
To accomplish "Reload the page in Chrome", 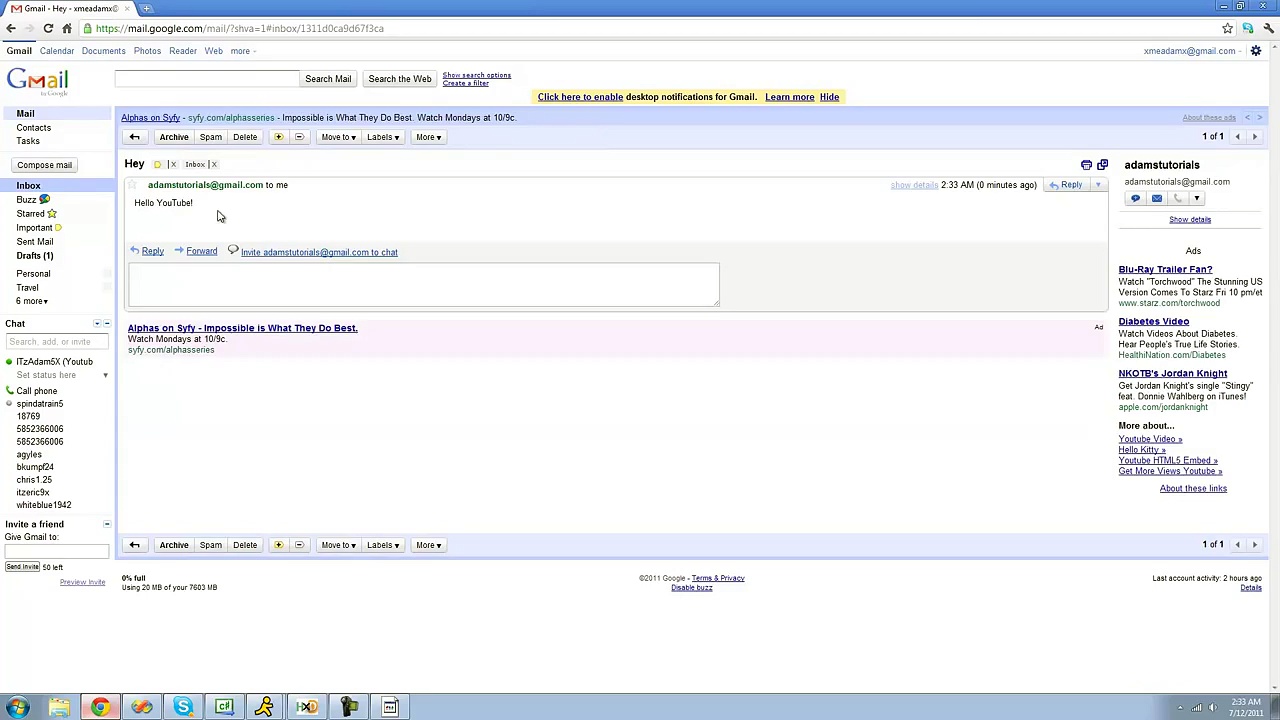I will (x=47, y=28).
